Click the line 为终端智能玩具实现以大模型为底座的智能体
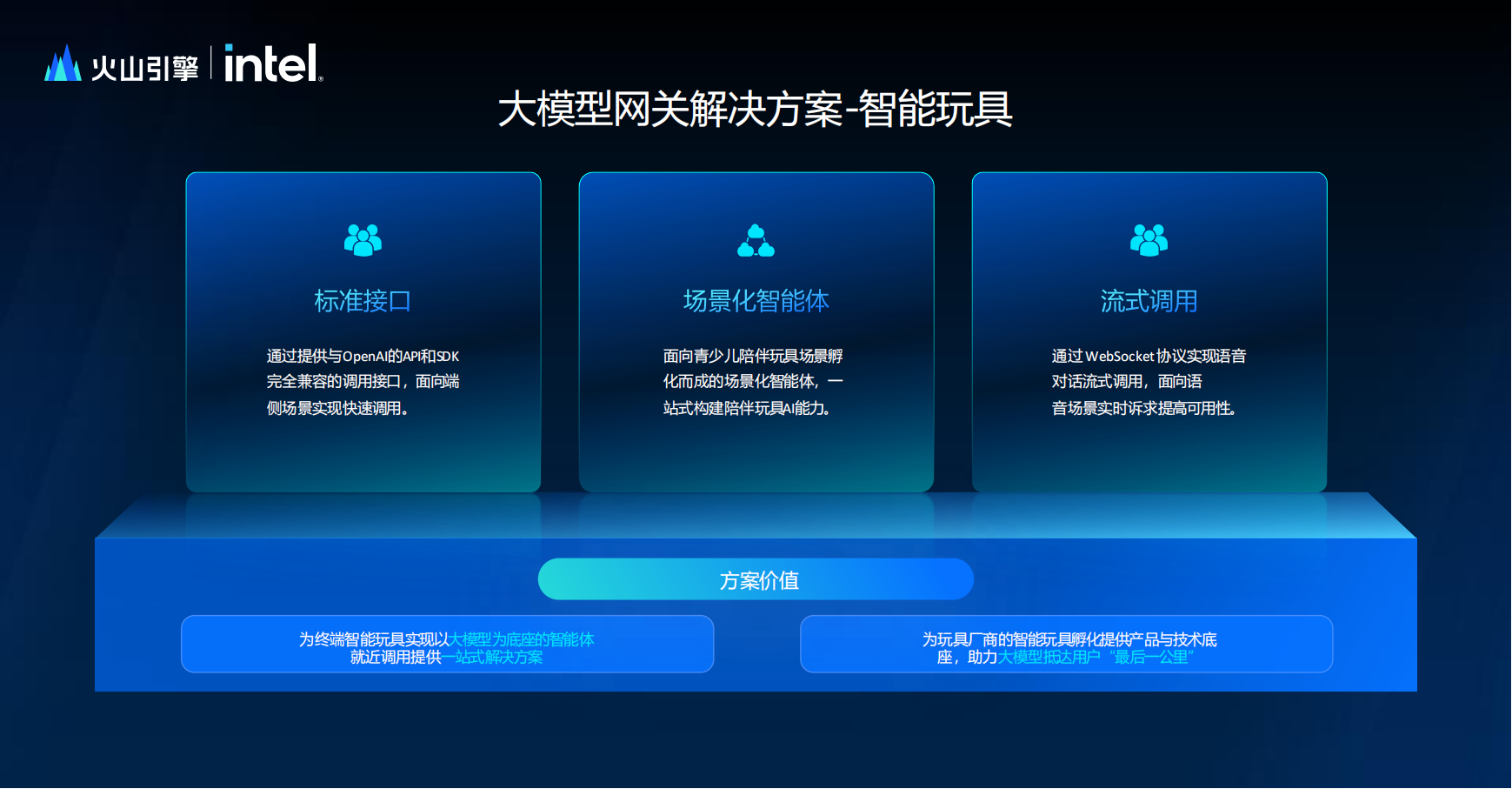This screenshot has height=789, width=1512. coord(447,639)
